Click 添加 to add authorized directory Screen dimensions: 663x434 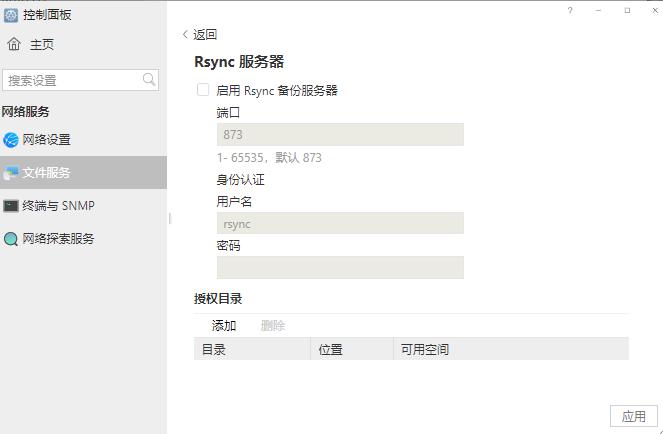(x=224, y=326)
